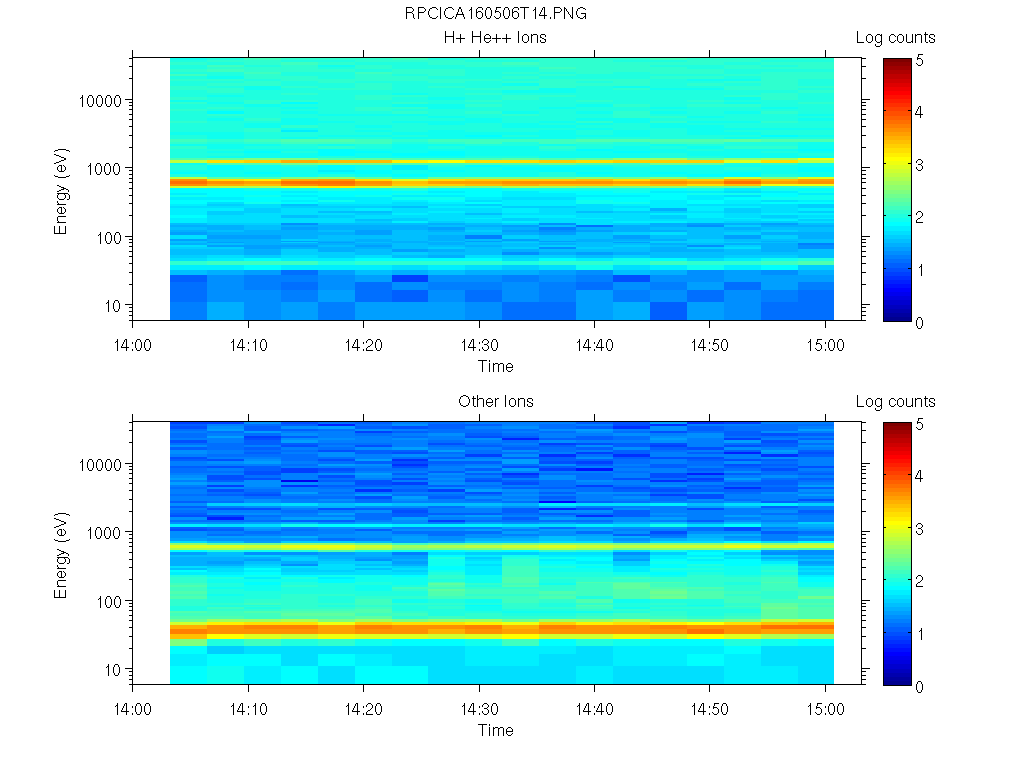Click the Log counts label above H+ He++ colorbar
This screenshot has height=768, width=1024.
[895, 38]
